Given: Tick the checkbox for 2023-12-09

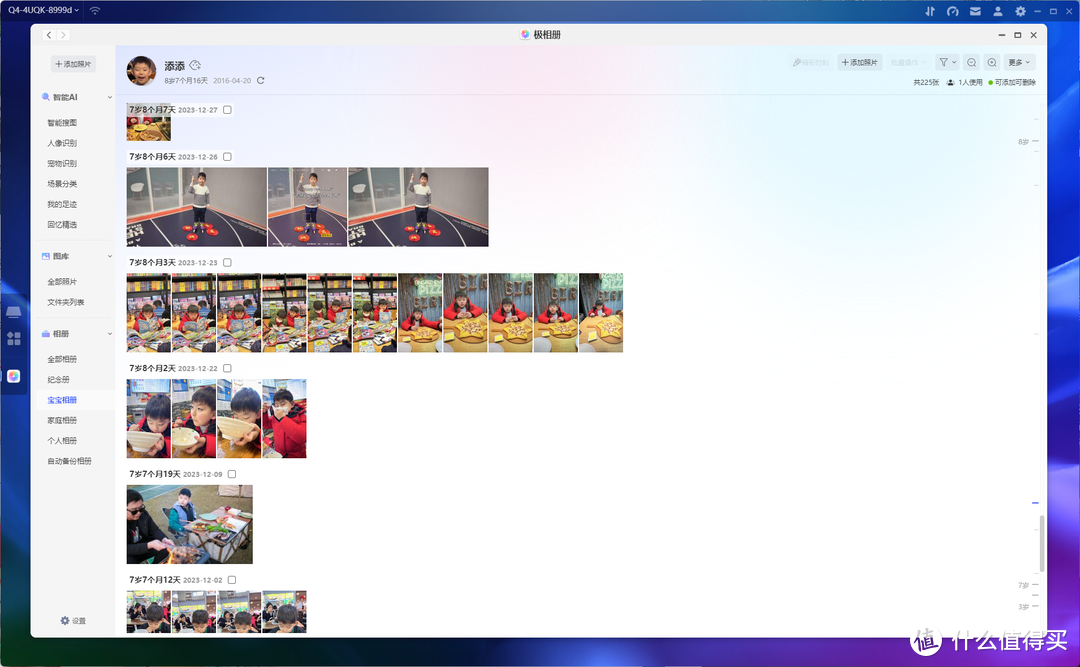Looking at the screenshot, I should click(x=232, y=474).
